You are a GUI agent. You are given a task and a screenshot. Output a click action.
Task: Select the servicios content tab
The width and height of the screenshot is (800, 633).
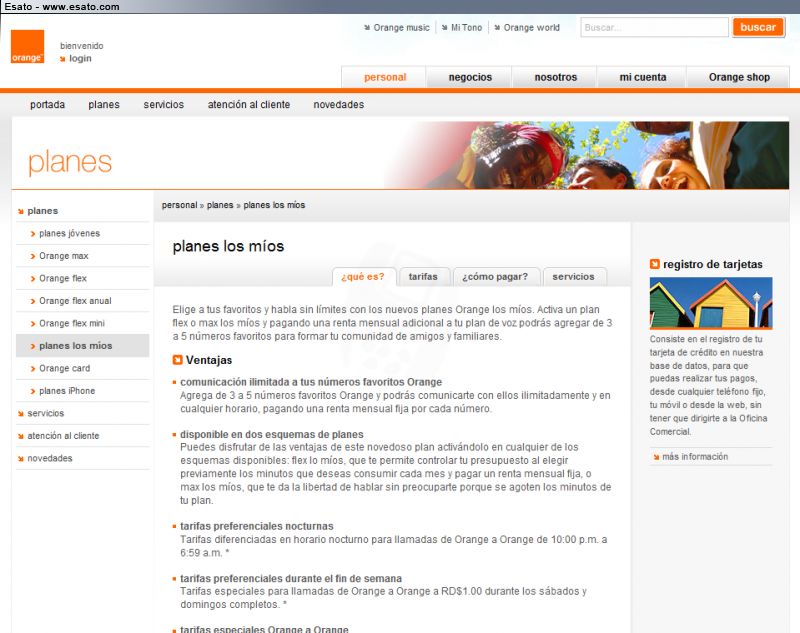click(x=573, y=276)
